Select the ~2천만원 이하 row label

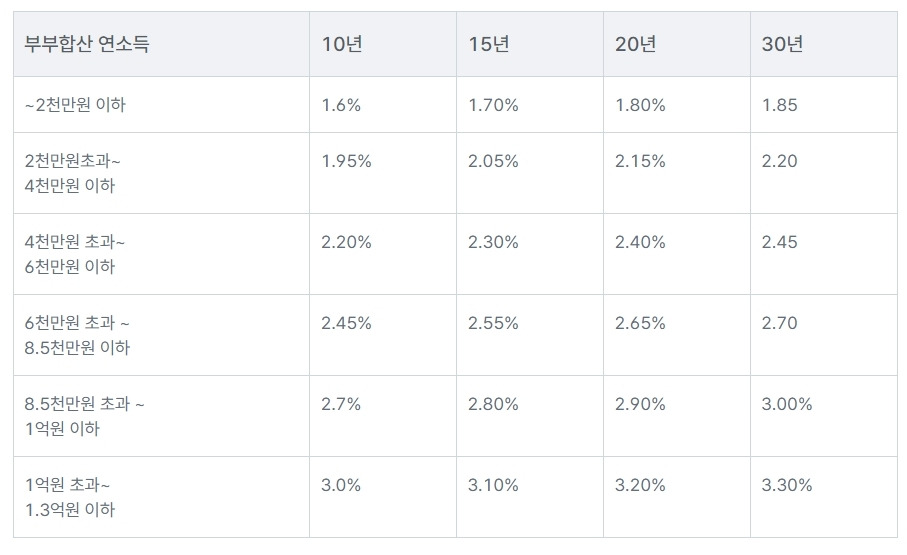pos(75,105)
